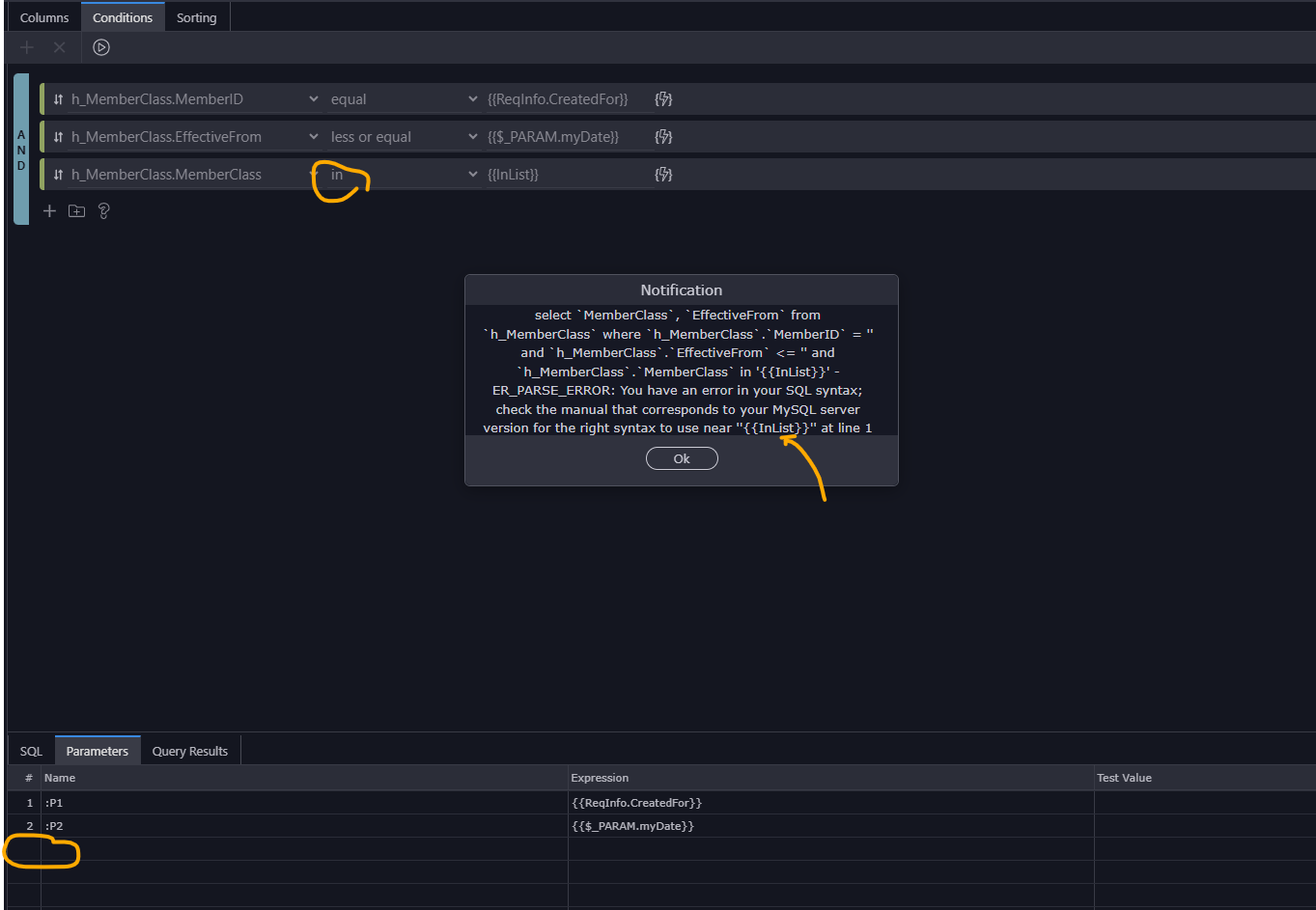Switch to the Sorting tab
Screen dimensions: 1316x910
pos(196,16)
